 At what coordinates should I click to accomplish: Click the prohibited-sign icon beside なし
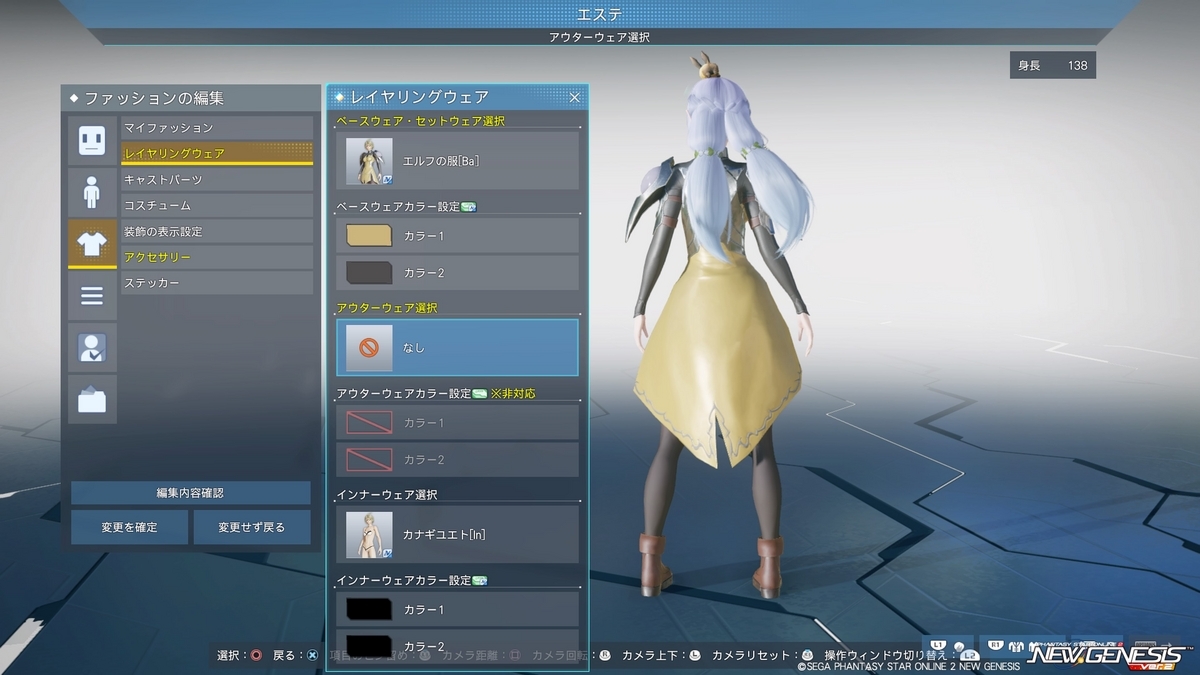[x=369, y=348]
